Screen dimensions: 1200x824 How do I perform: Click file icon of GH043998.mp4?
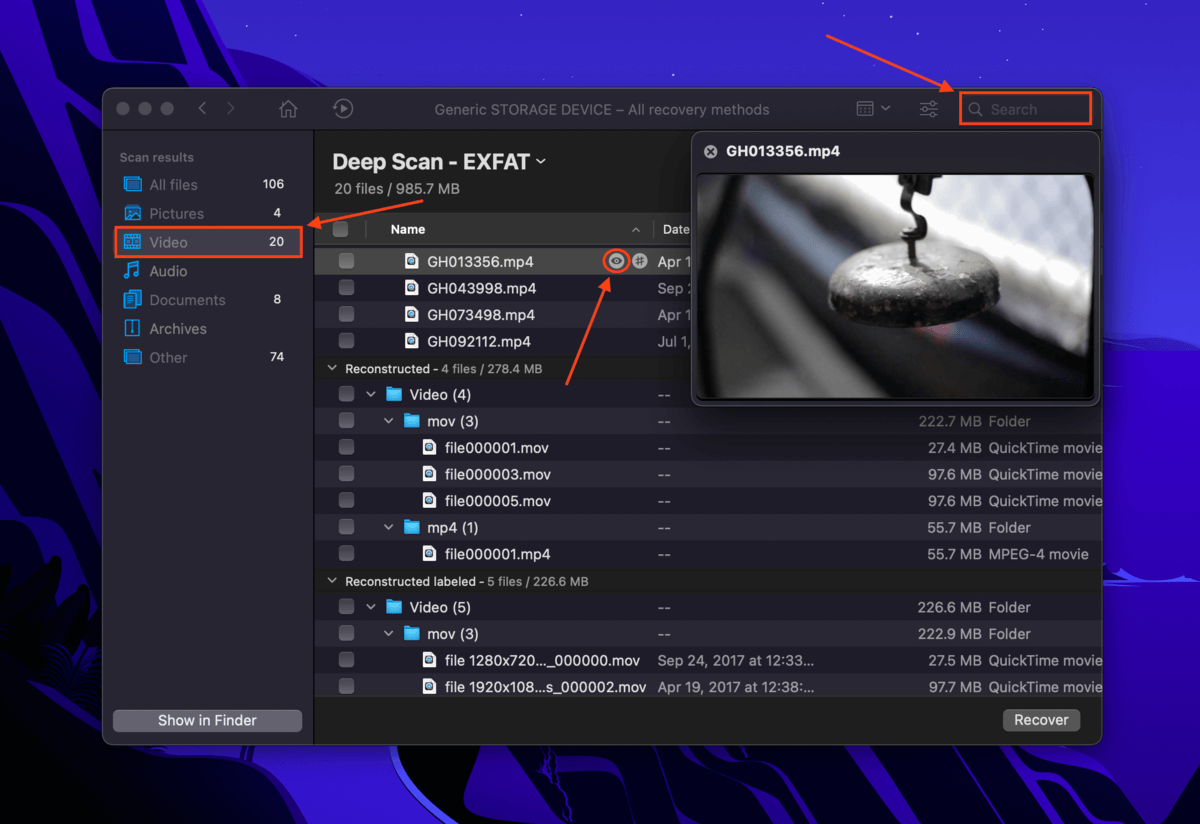click(x=411, y=288)
